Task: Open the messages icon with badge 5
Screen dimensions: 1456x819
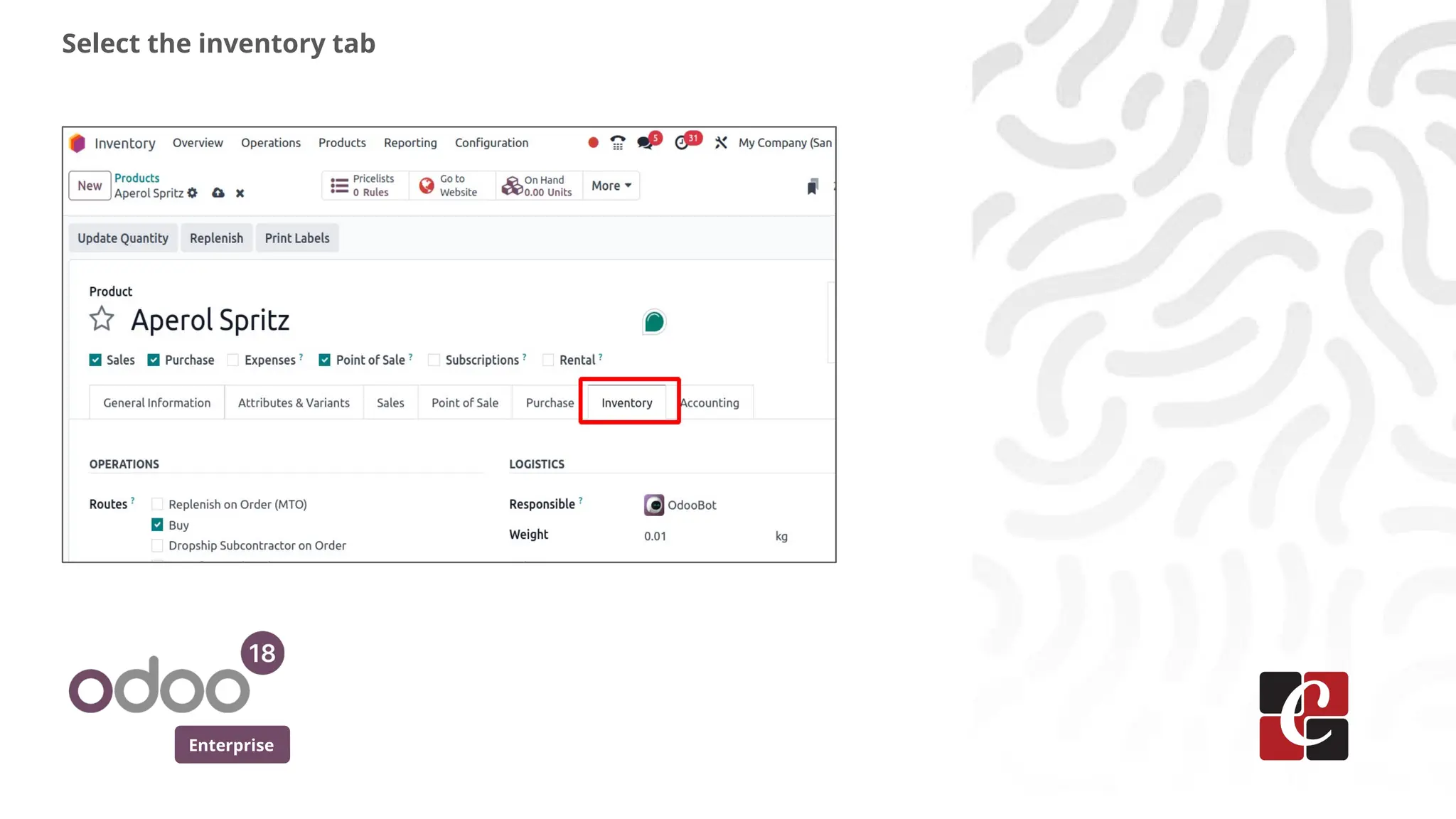Action: pos(645,143)
